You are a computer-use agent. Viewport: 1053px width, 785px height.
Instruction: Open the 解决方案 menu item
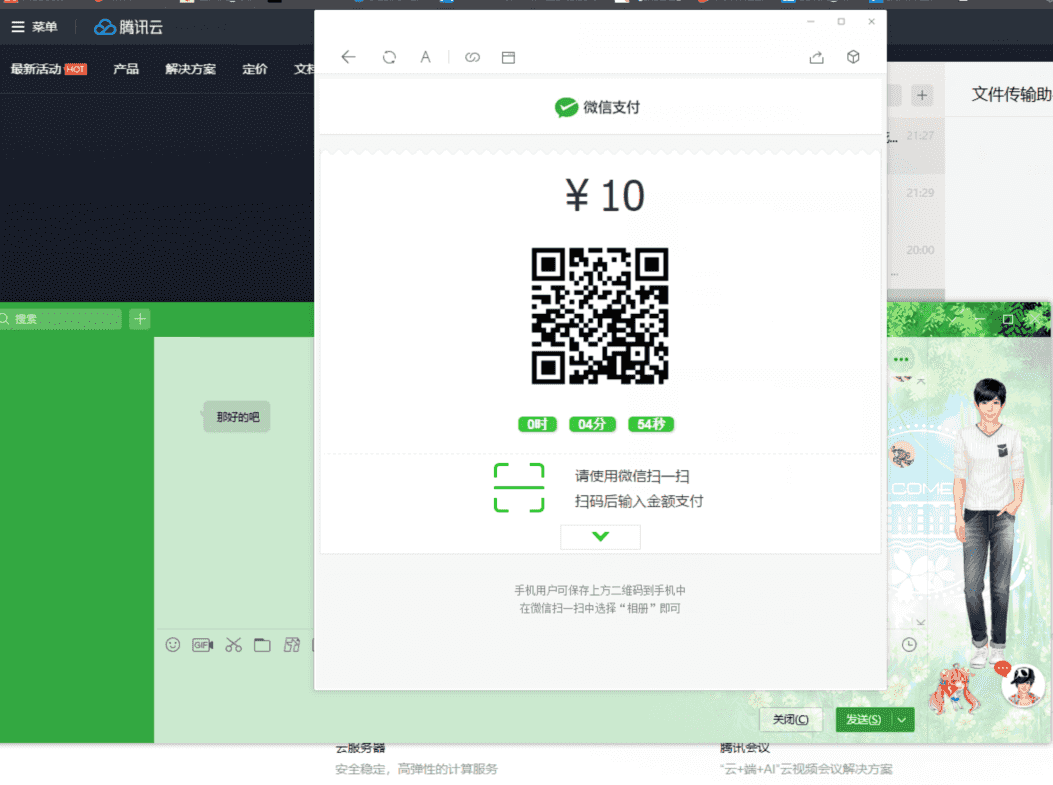(x=190, y=68)
